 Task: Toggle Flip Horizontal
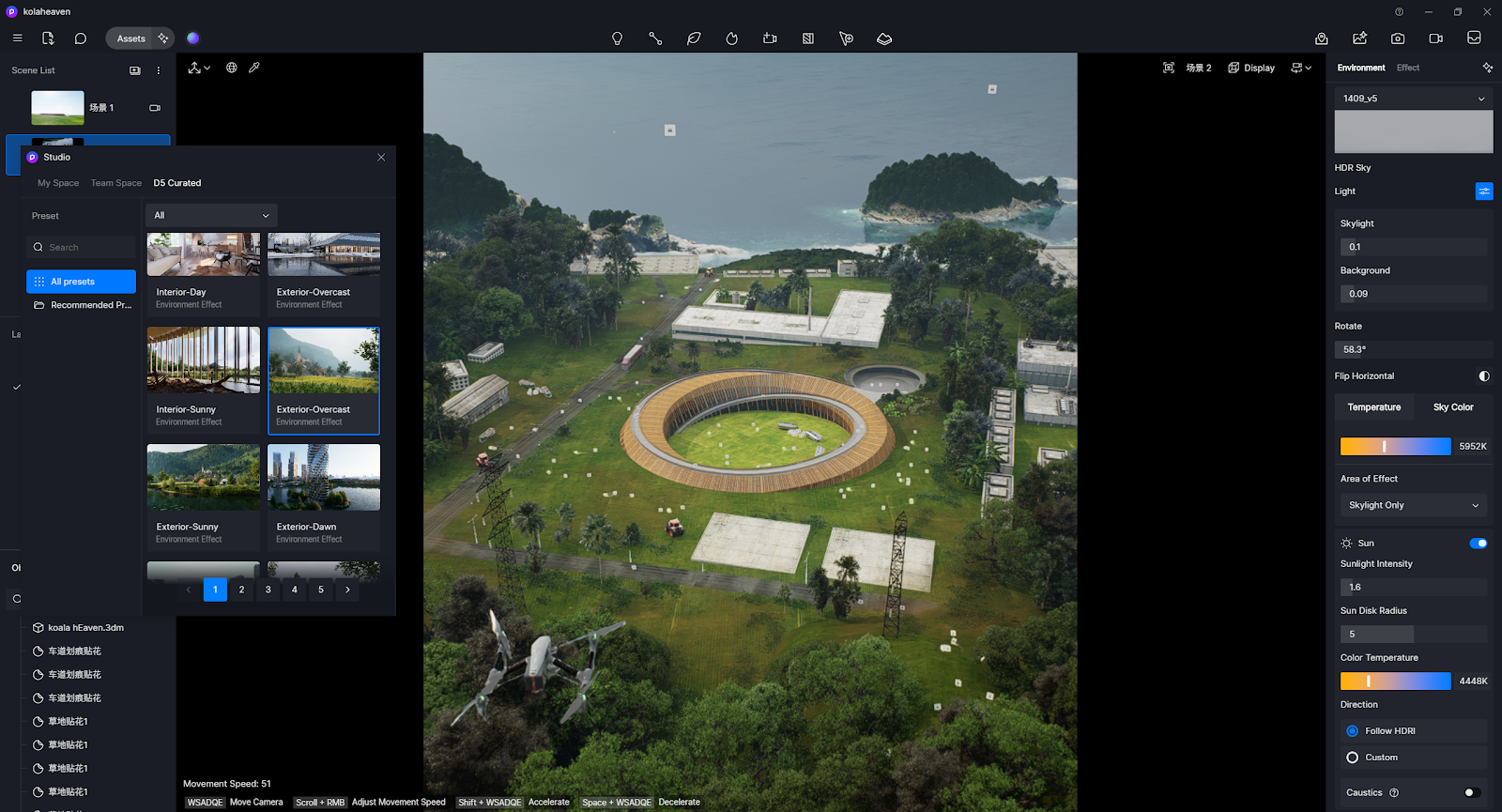pos(1484,376)
